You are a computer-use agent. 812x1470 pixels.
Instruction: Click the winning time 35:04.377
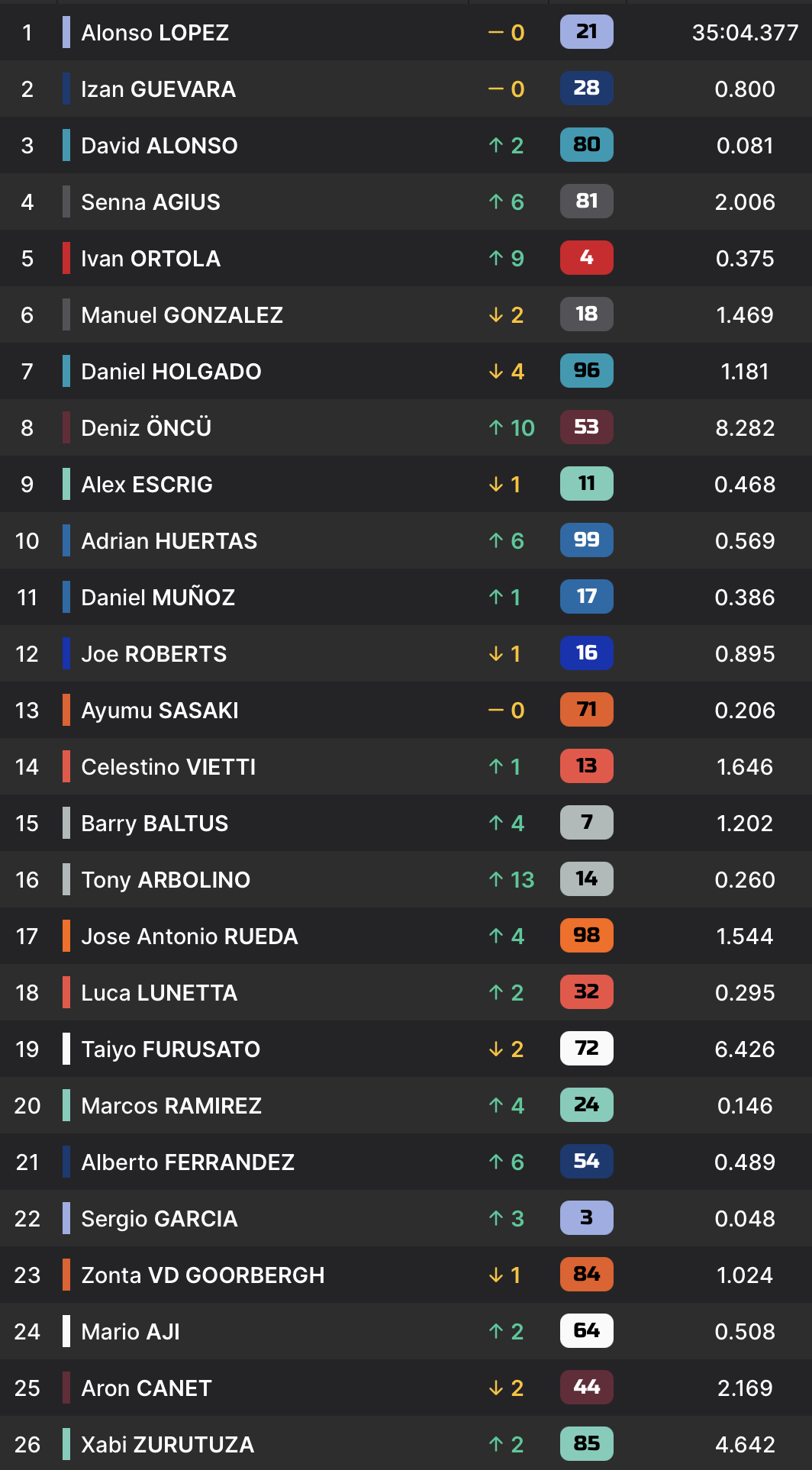pyautogui.click(x=745, y=33)
